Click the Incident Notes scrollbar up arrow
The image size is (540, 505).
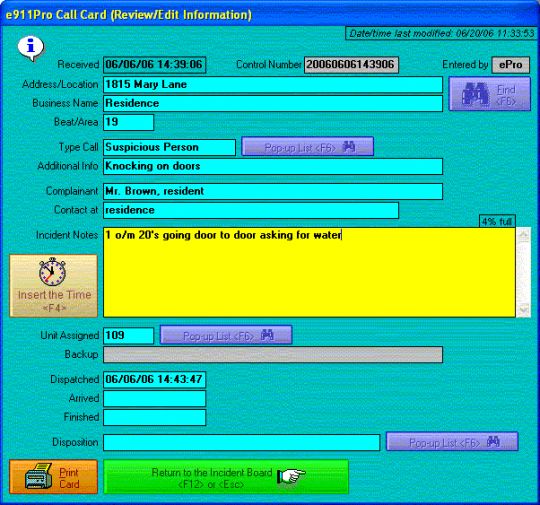coord(523,236)
